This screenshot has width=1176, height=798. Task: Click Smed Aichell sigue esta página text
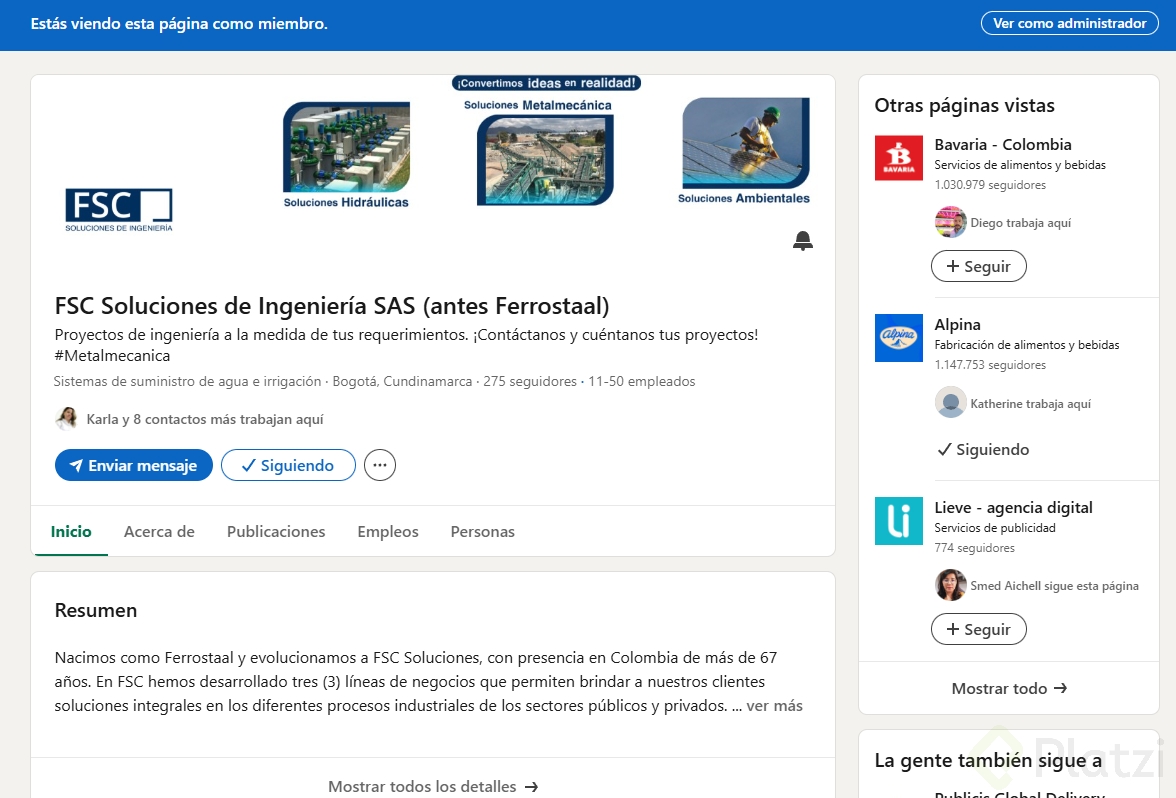[x=1054, y=586]
